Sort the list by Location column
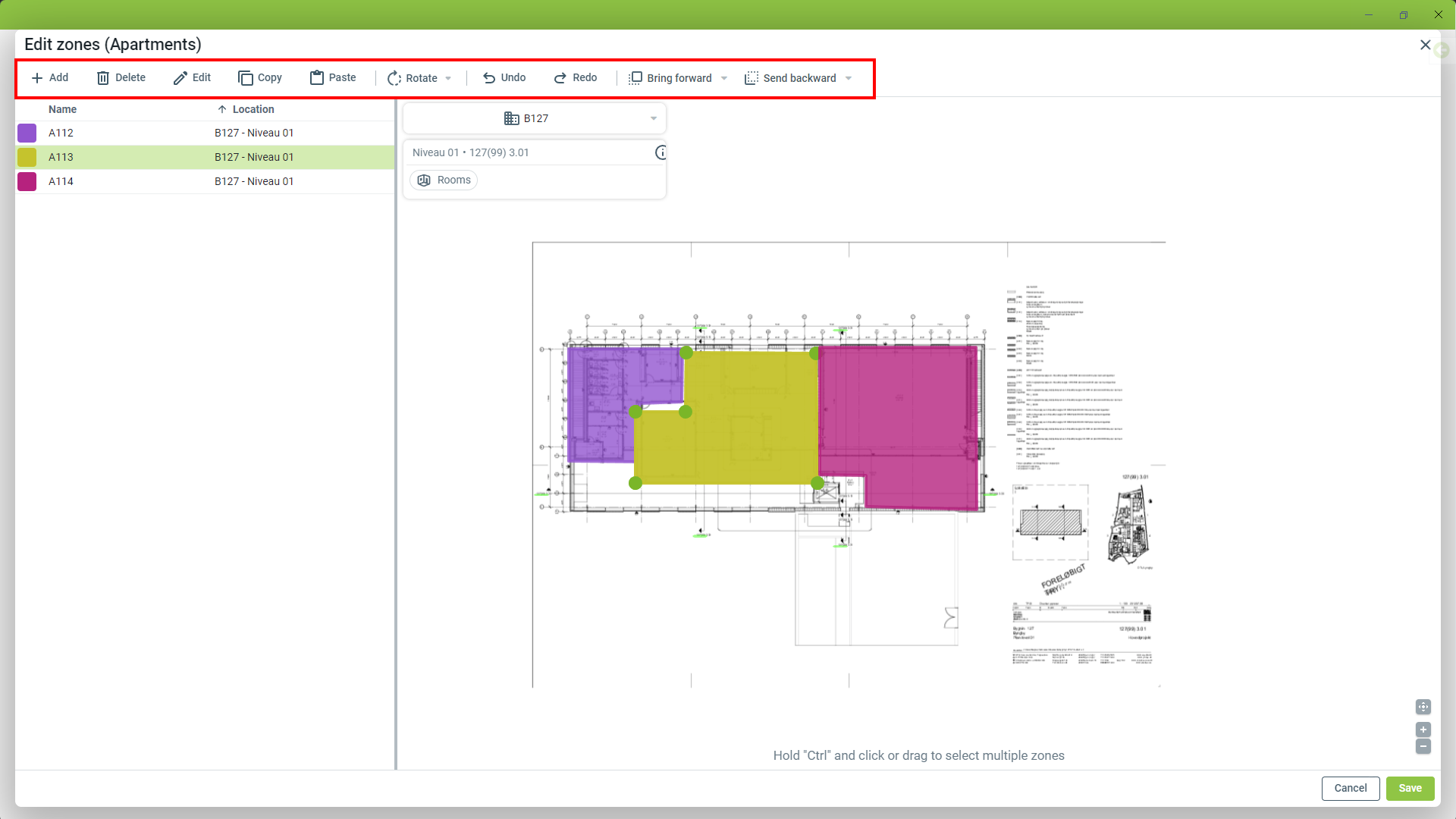This screenshot has width=1456, height=819. point(253,110)
